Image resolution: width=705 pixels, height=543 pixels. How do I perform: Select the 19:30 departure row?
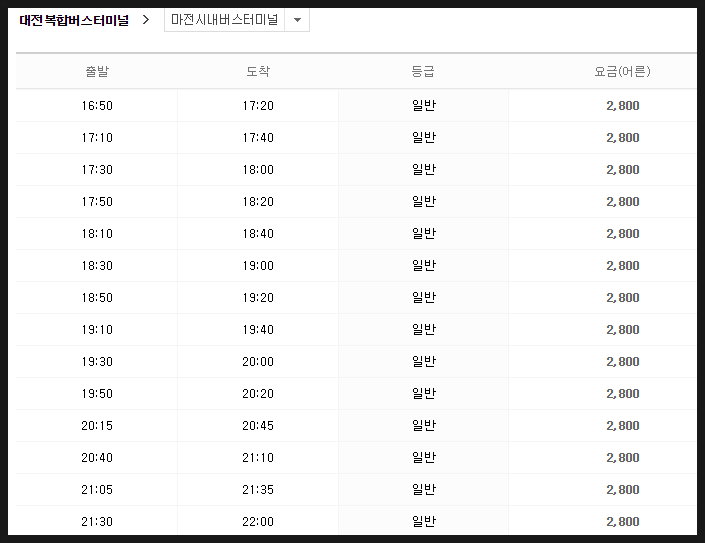[356, 362]
